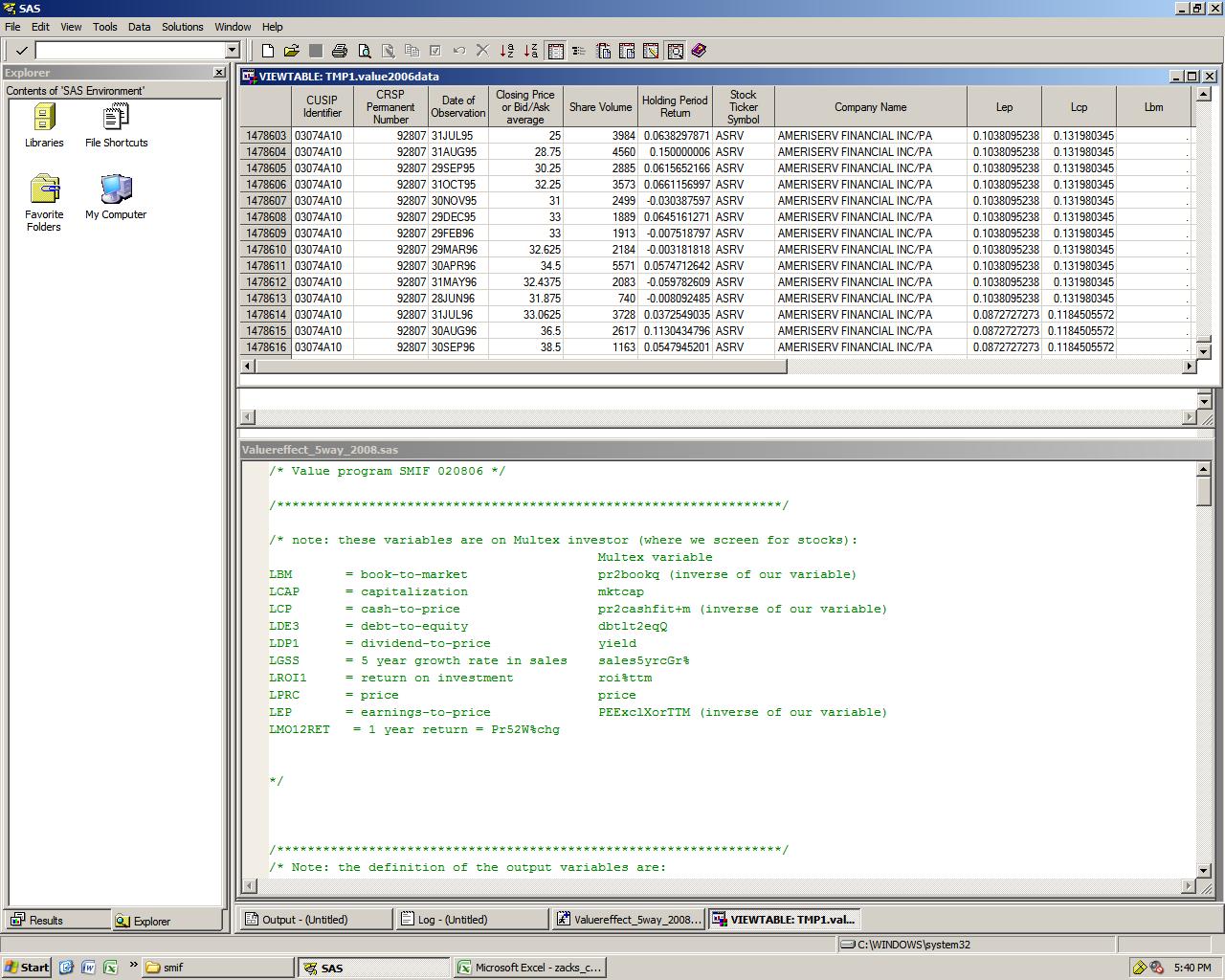
Task: Click the New document toolbar icon
Action: tap(268, 51)
